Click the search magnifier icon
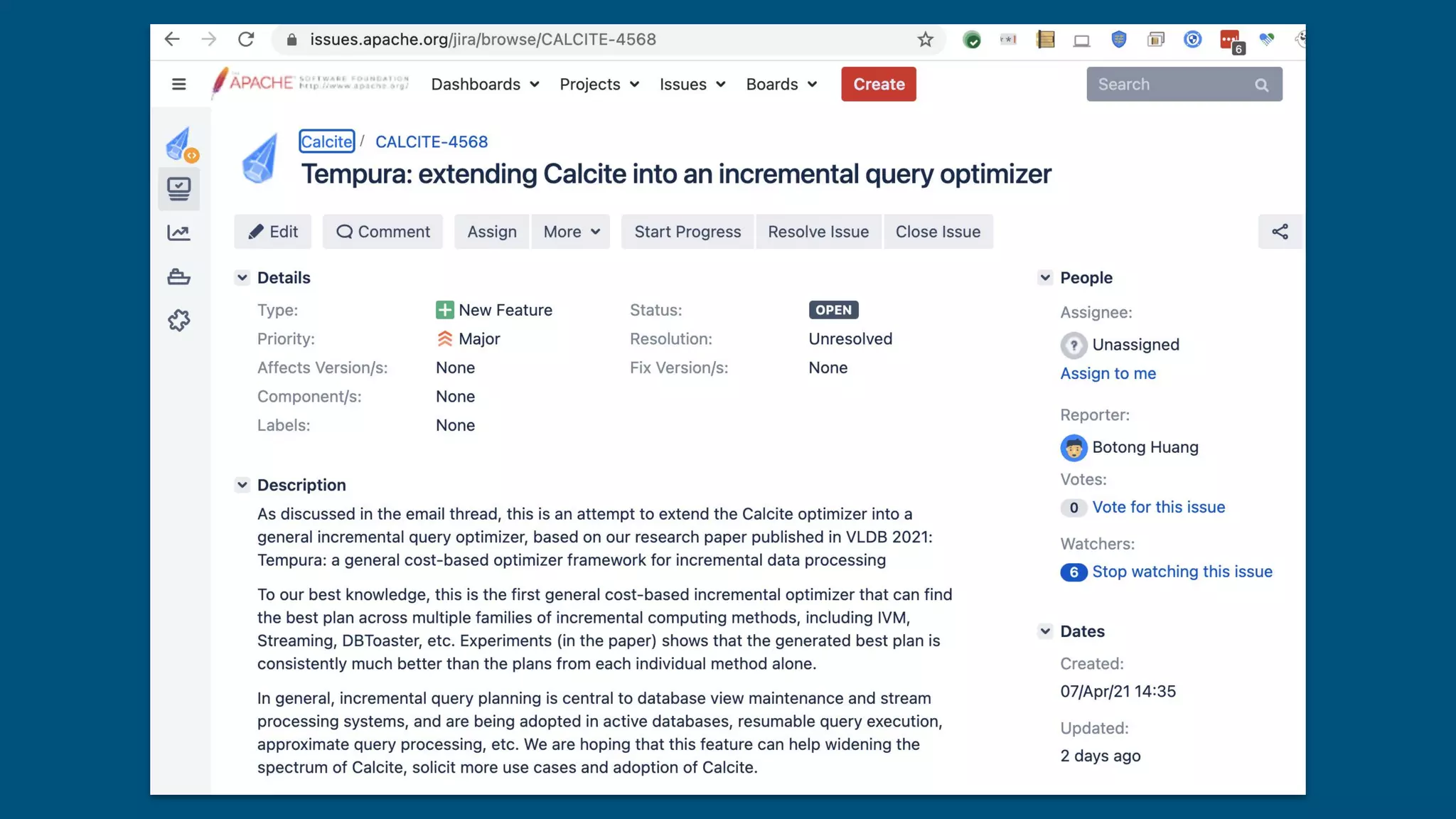1456x819 pixels. pyautogui.click(x=1261, y=85)
